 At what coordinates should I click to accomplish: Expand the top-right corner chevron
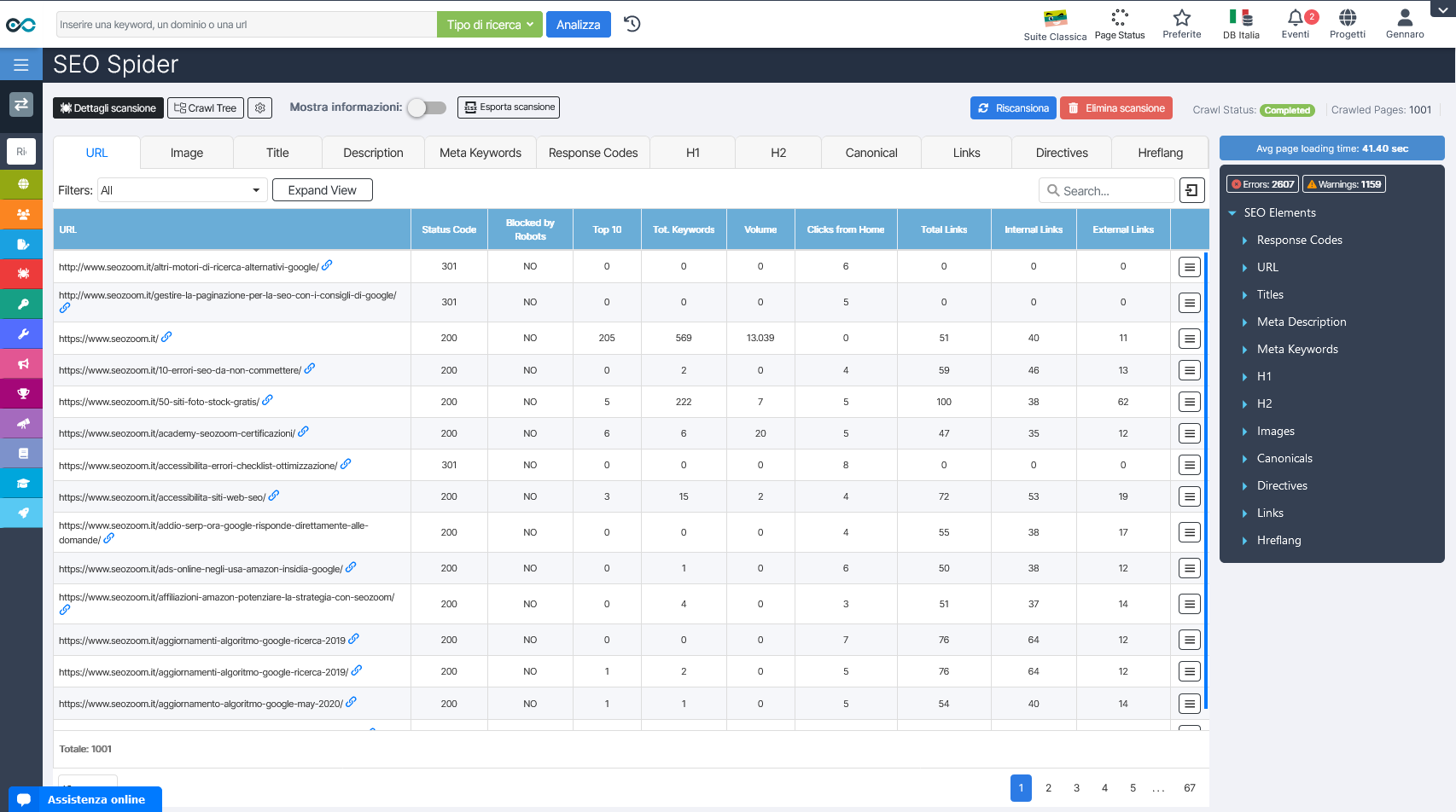[x=1441, y=9]
